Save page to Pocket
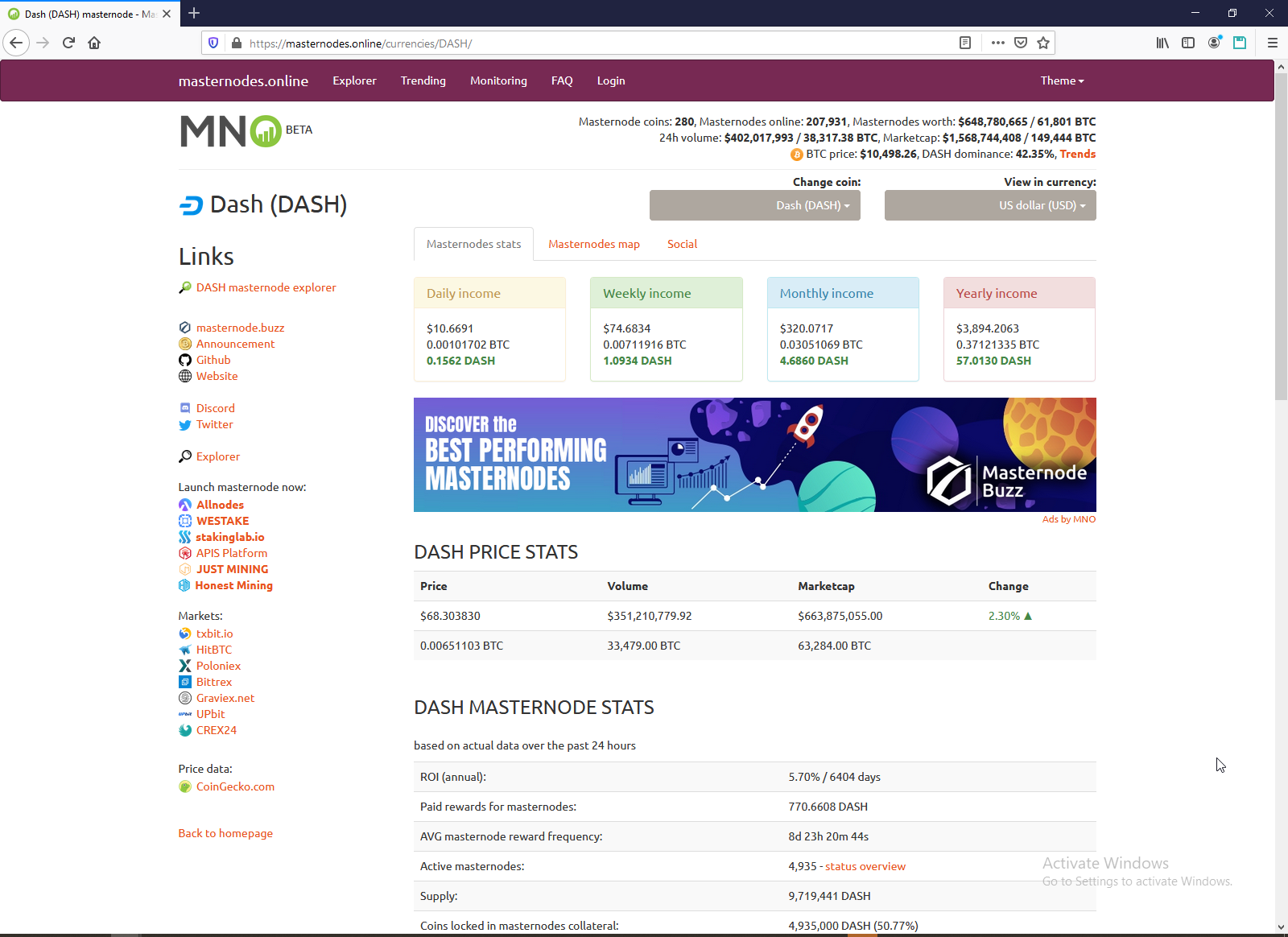This screenshot has height=937, width=1288. click(1021, 43)
